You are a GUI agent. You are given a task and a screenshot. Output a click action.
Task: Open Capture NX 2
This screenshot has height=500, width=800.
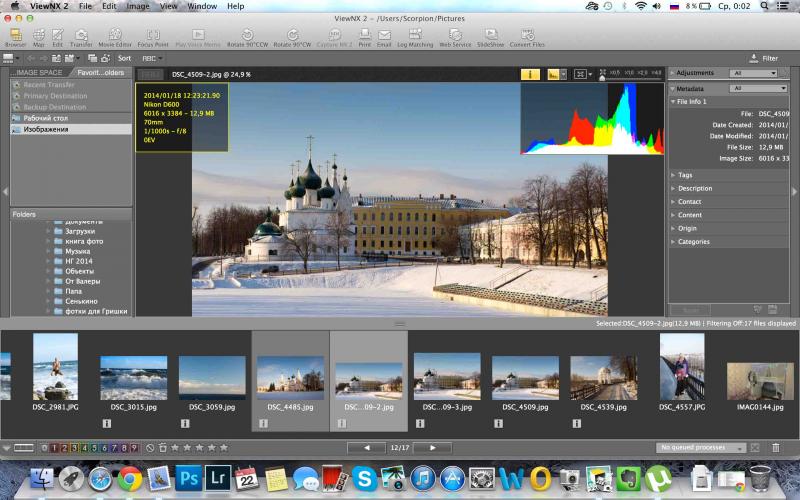point(335,38)
